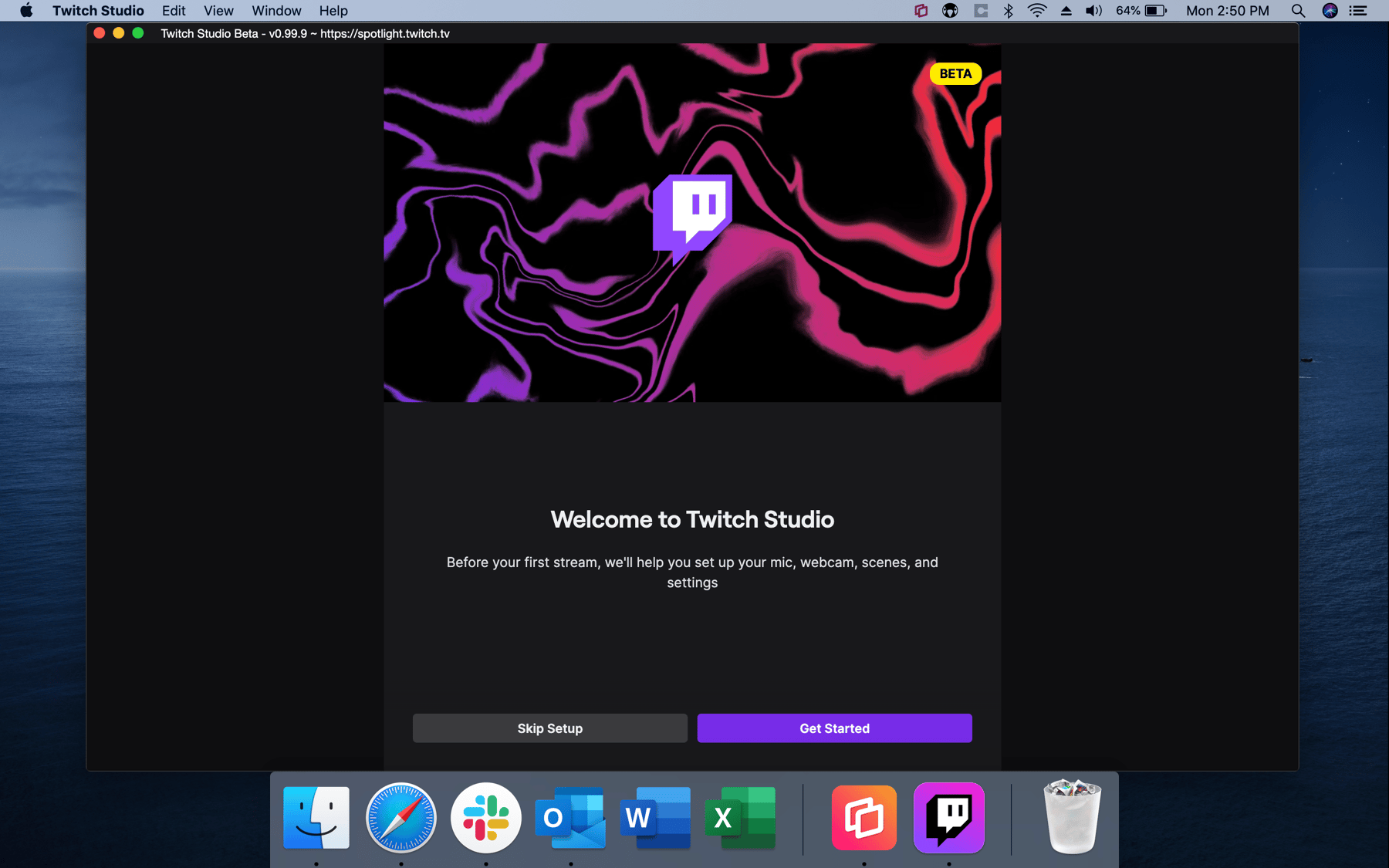Open Microsoft Excel from the Dock
The width and height of the screenshot is (1389, 868).
click(x=740, y=818)
